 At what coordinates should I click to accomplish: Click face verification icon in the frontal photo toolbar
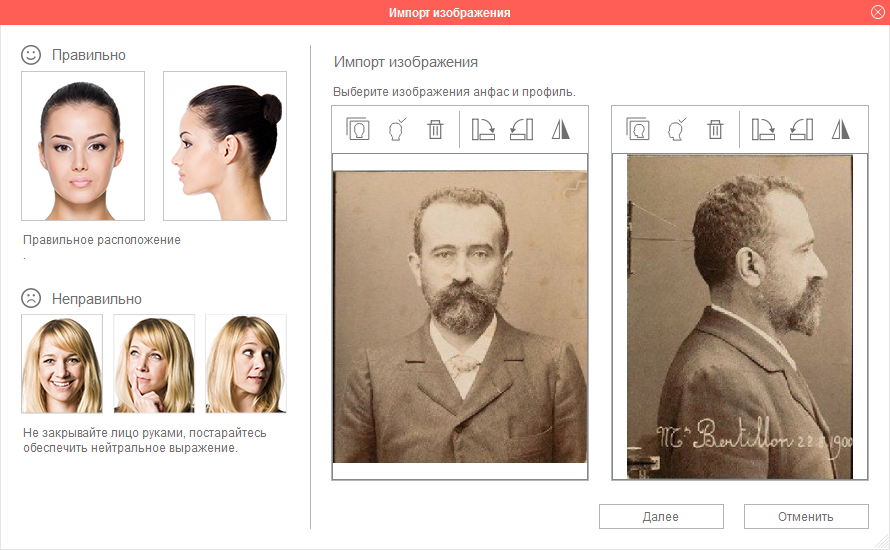[396, 129]
